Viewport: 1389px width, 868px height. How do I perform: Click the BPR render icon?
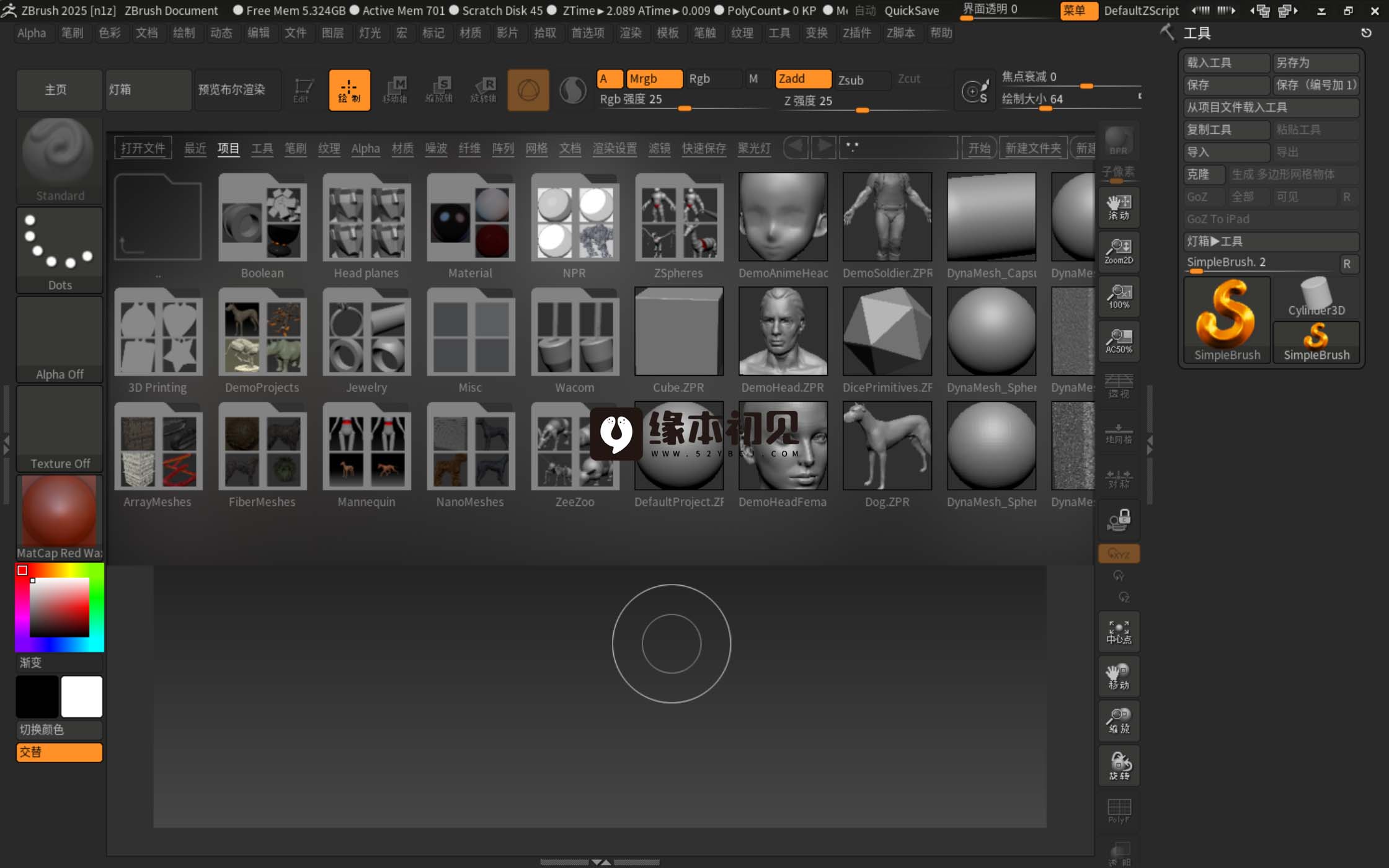[1119, 141]
